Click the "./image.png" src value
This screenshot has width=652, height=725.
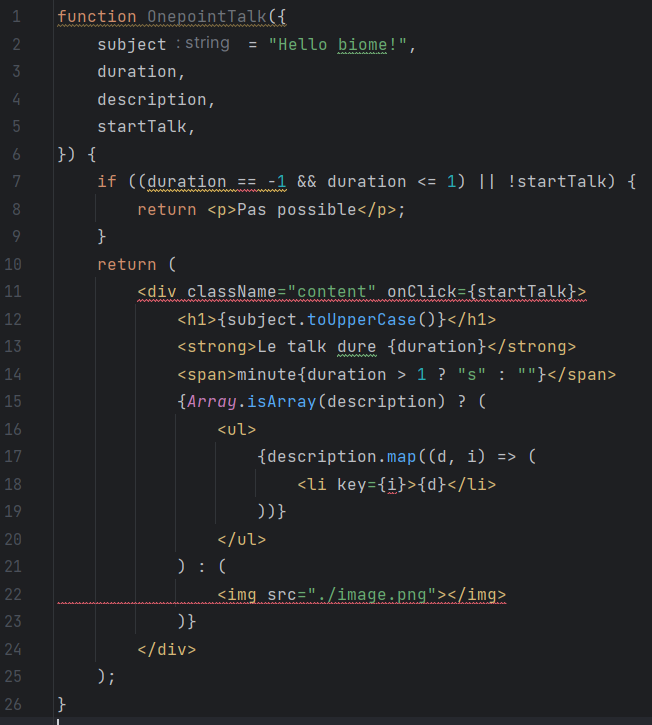(372, 595)
